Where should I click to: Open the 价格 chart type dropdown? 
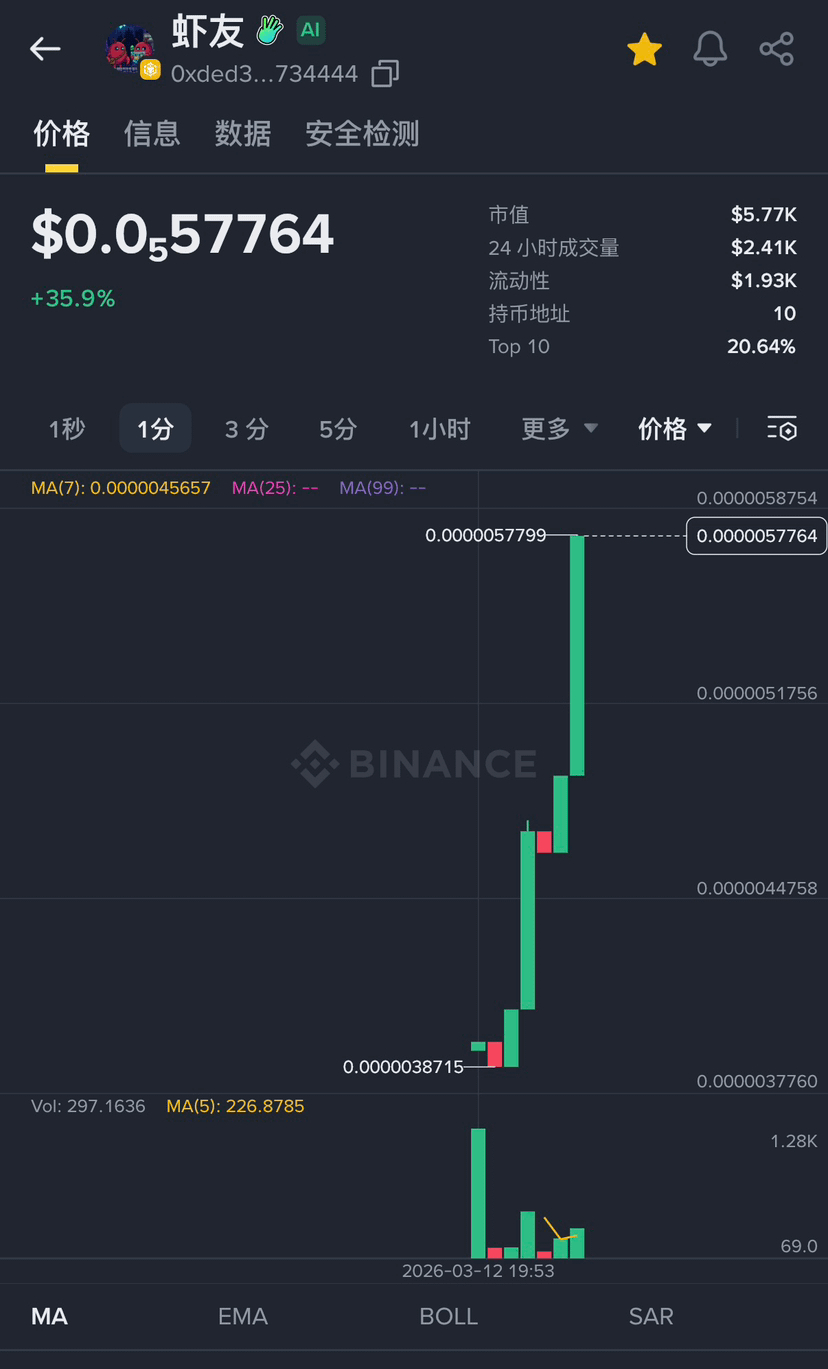675,429
